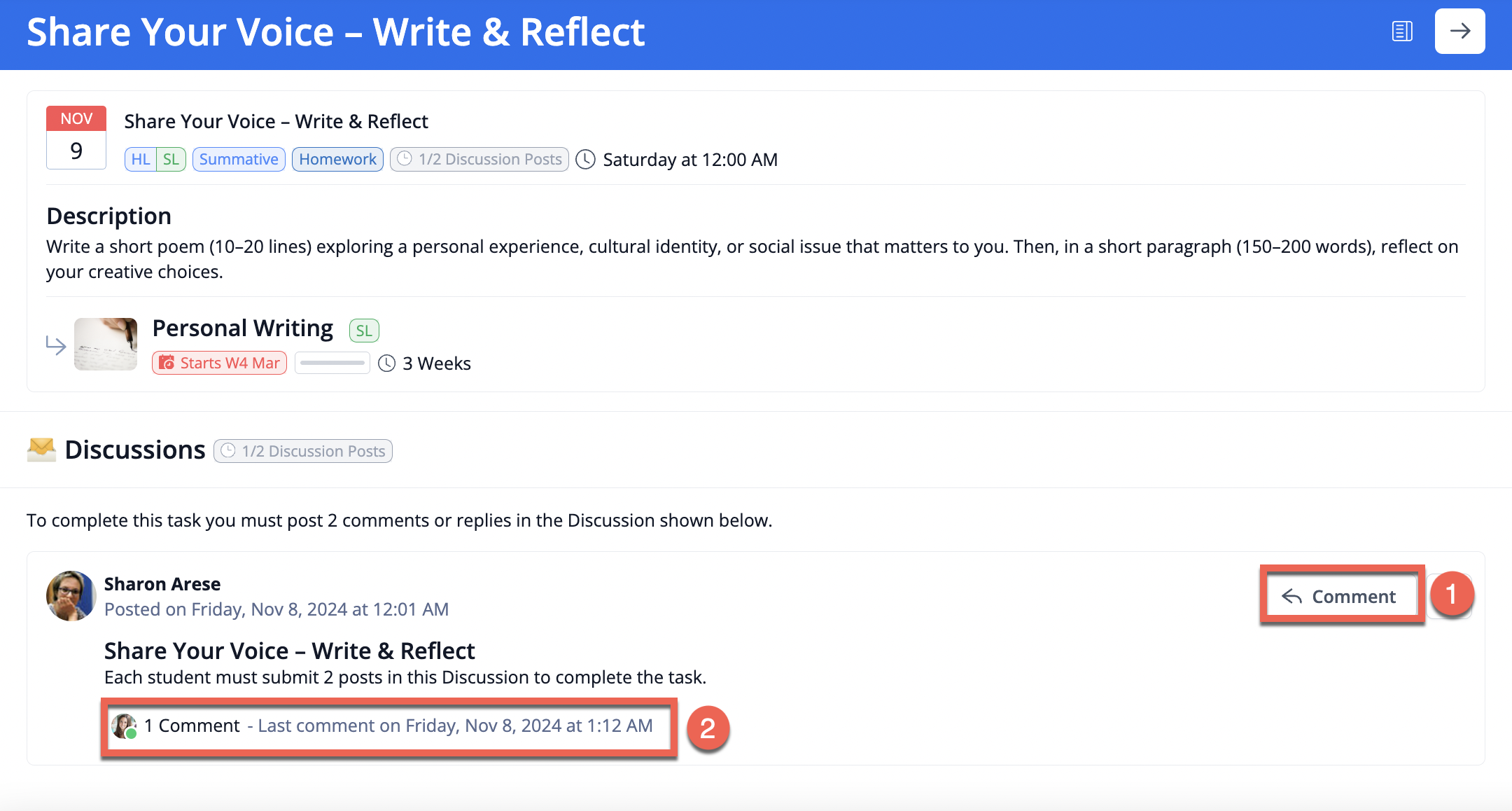Click the unit link arrow icon

56,345
